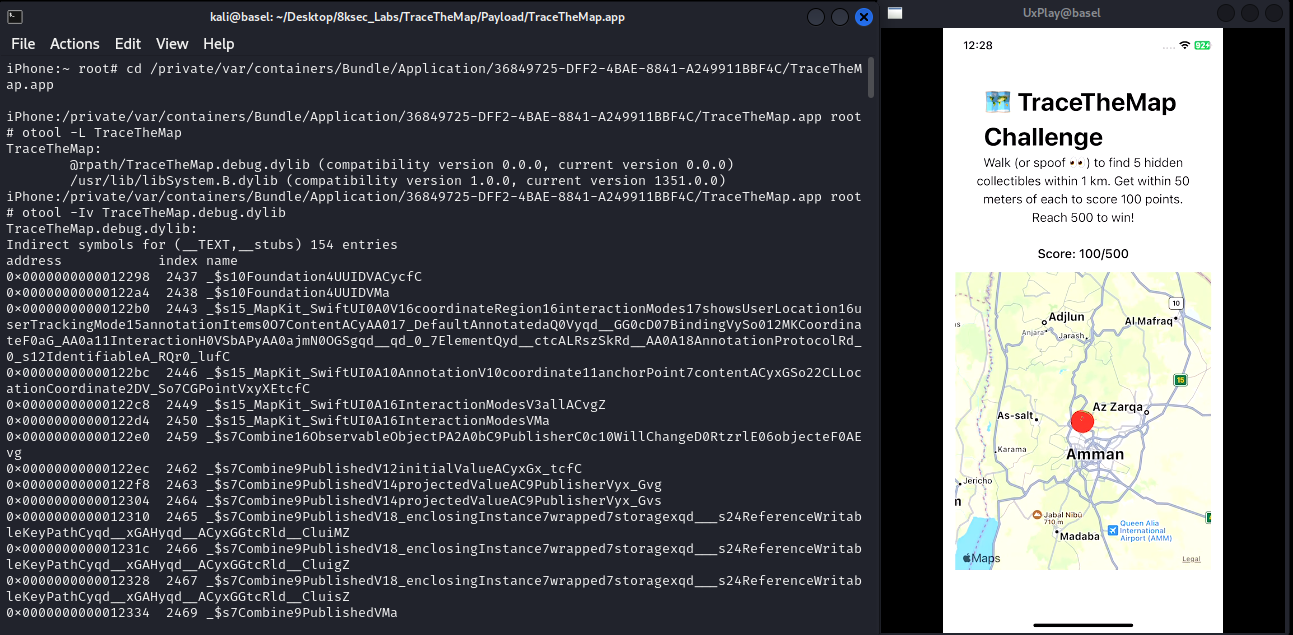This screenshot has width=1293, height=635.
Task: Click the 'otool -L TraceTheMap' command text
Action: [100, 133]
